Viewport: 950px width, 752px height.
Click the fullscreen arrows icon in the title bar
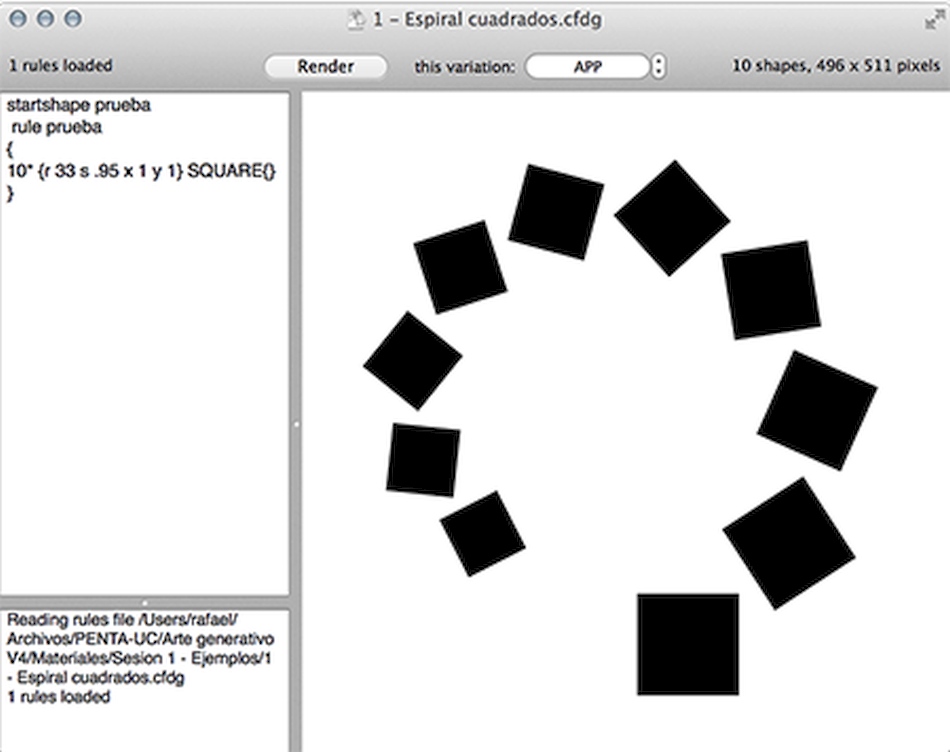coord(934,19)
